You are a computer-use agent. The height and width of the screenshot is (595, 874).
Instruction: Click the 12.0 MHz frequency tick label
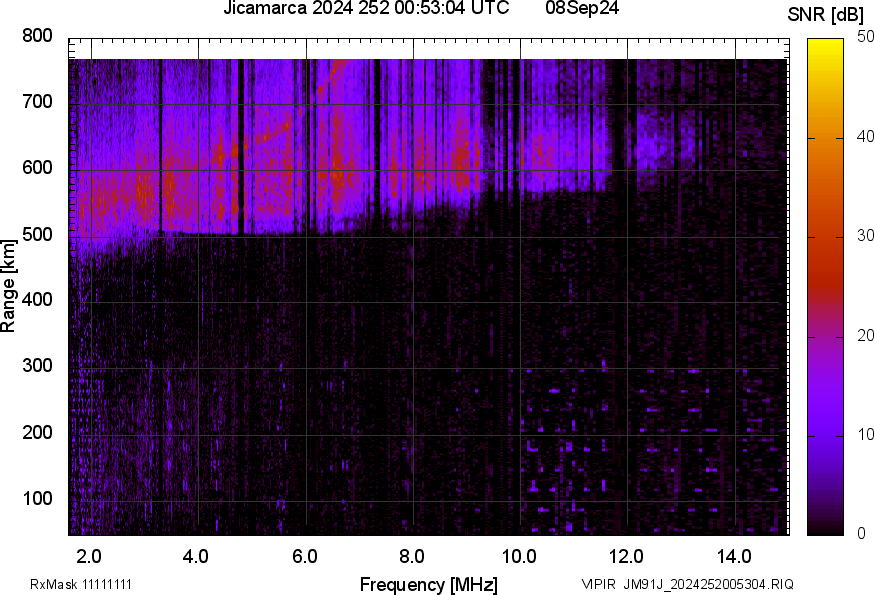coord(627,556)
